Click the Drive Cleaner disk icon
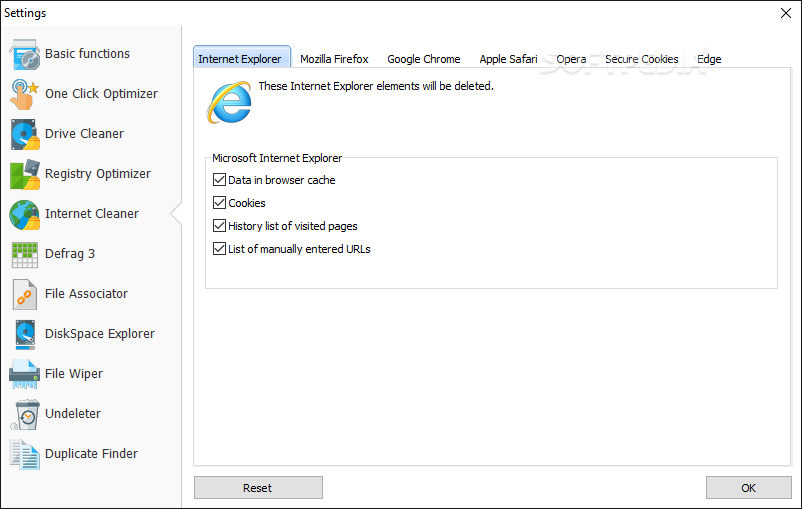Viewport: 802px width, 509px height. coord(25,134)
